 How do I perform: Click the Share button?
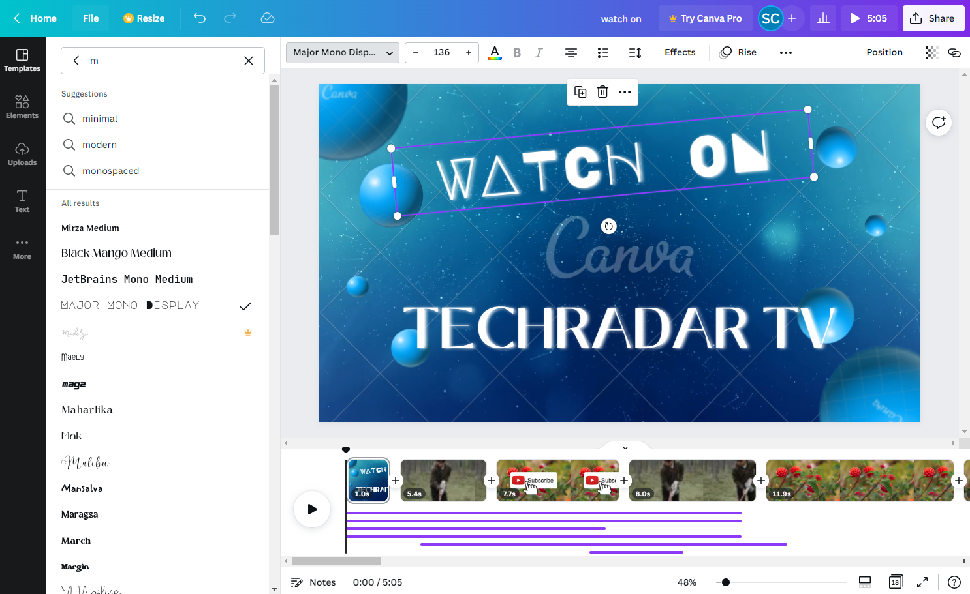pyautogui.click(x=933, y=19)
